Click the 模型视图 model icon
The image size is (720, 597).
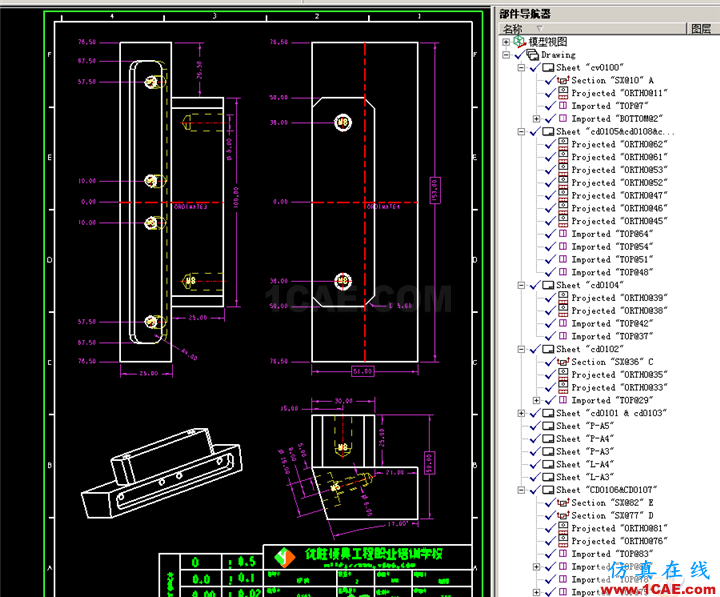[x=519, y=42]
